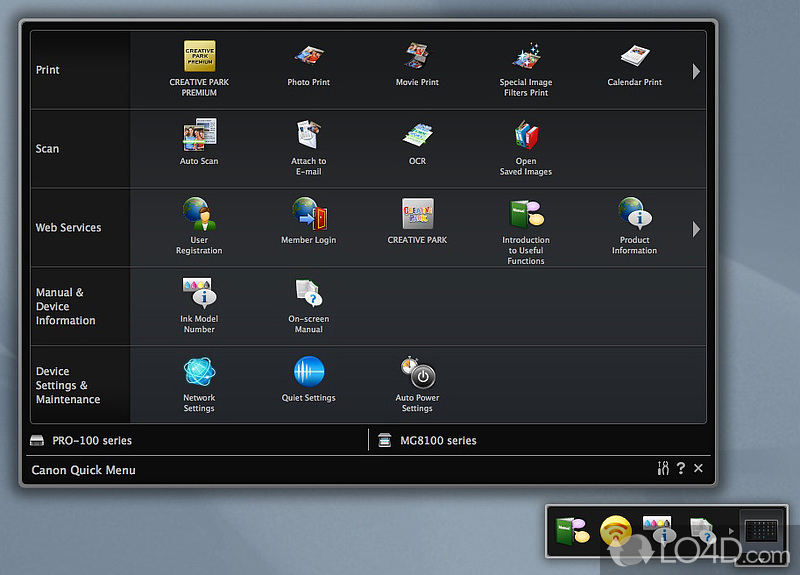Viewport: 800px width, 575px height.
Task: Click the yellow wireless icon in shortcut bar
Action: pos(615,530)
